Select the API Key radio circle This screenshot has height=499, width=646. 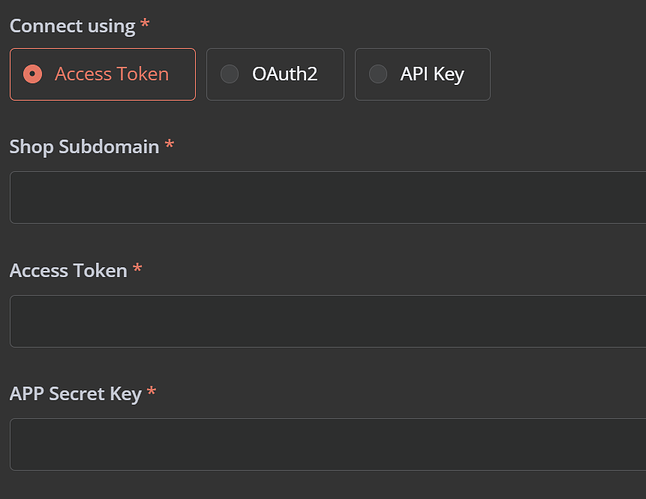click(x=378, y=74)
